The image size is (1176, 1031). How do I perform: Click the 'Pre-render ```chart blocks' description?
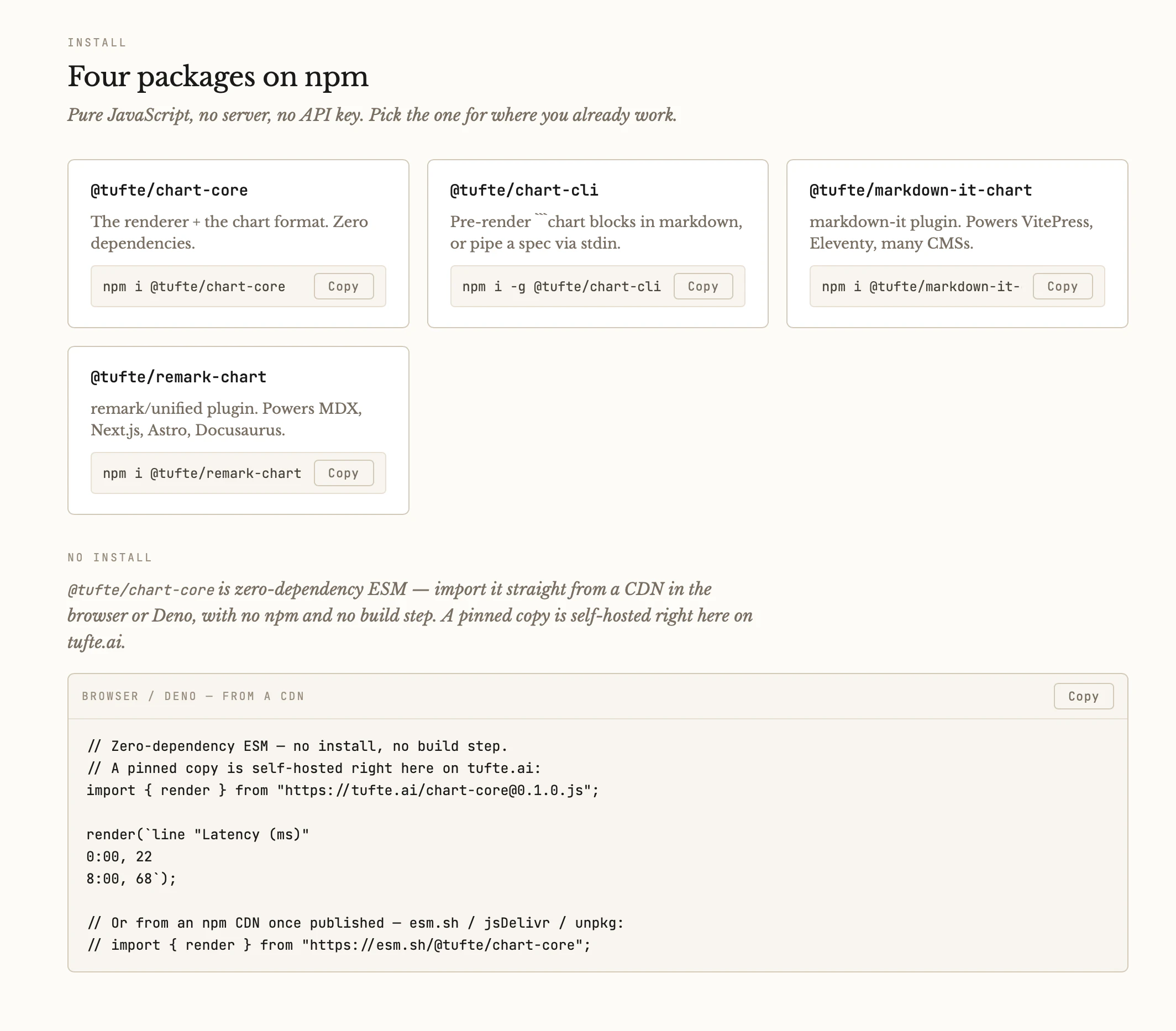596,233
